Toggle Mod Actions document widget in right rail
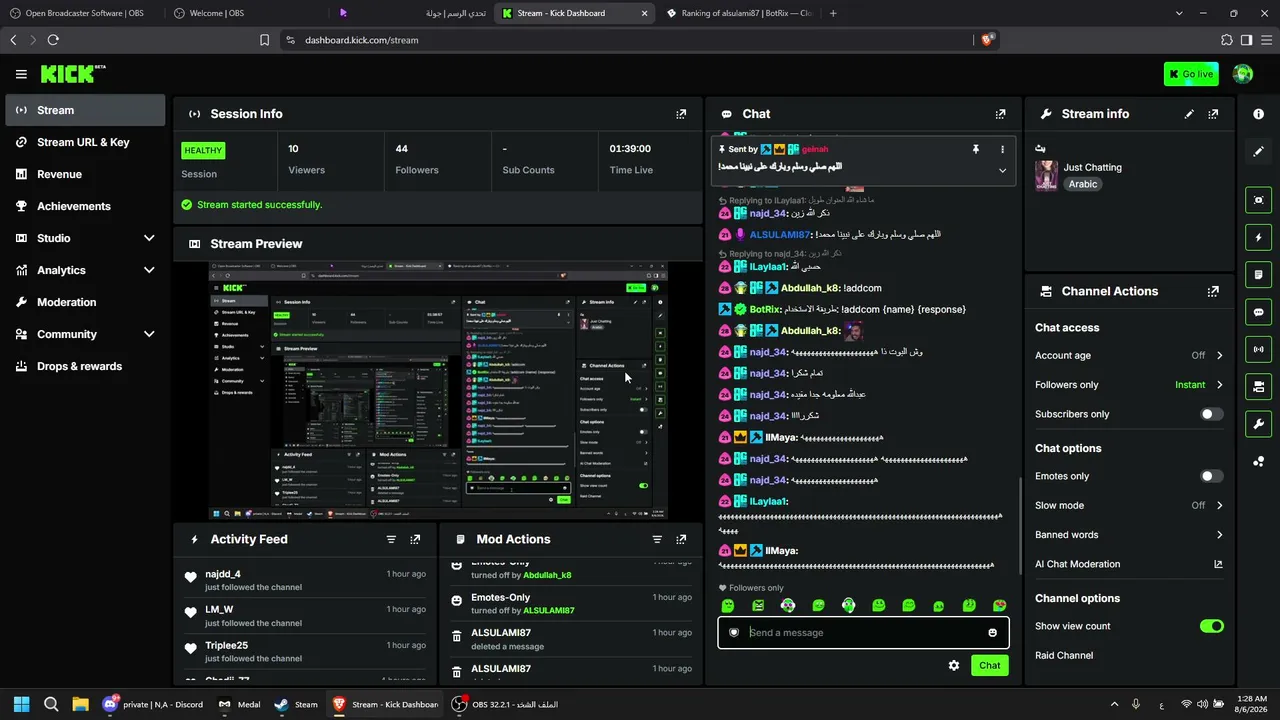The width and height of the screenshot is (1280, 720). click(1258, 275)
